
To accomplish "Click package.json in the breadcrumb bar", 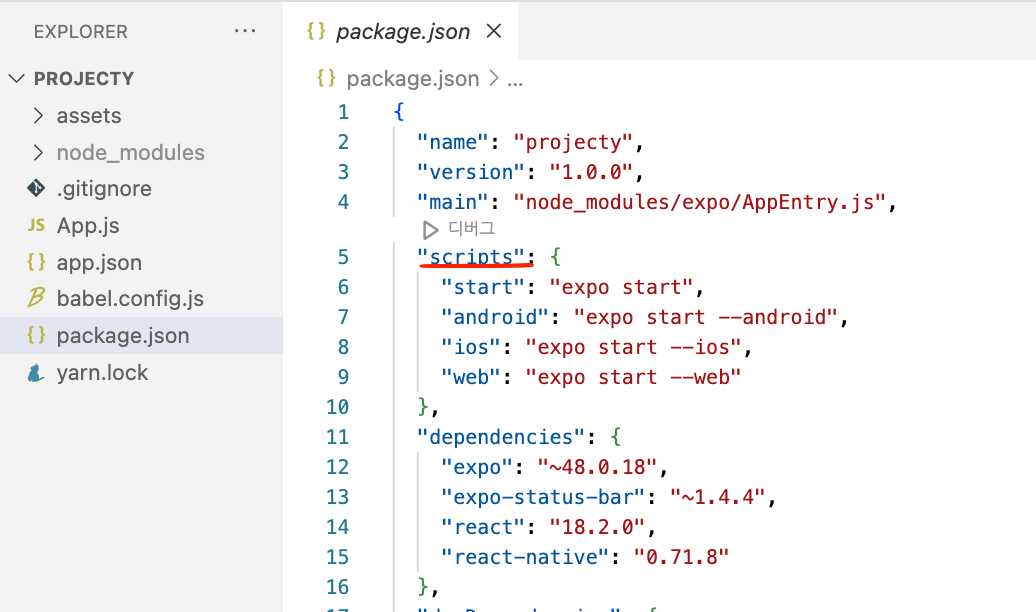I will point(412,79).
